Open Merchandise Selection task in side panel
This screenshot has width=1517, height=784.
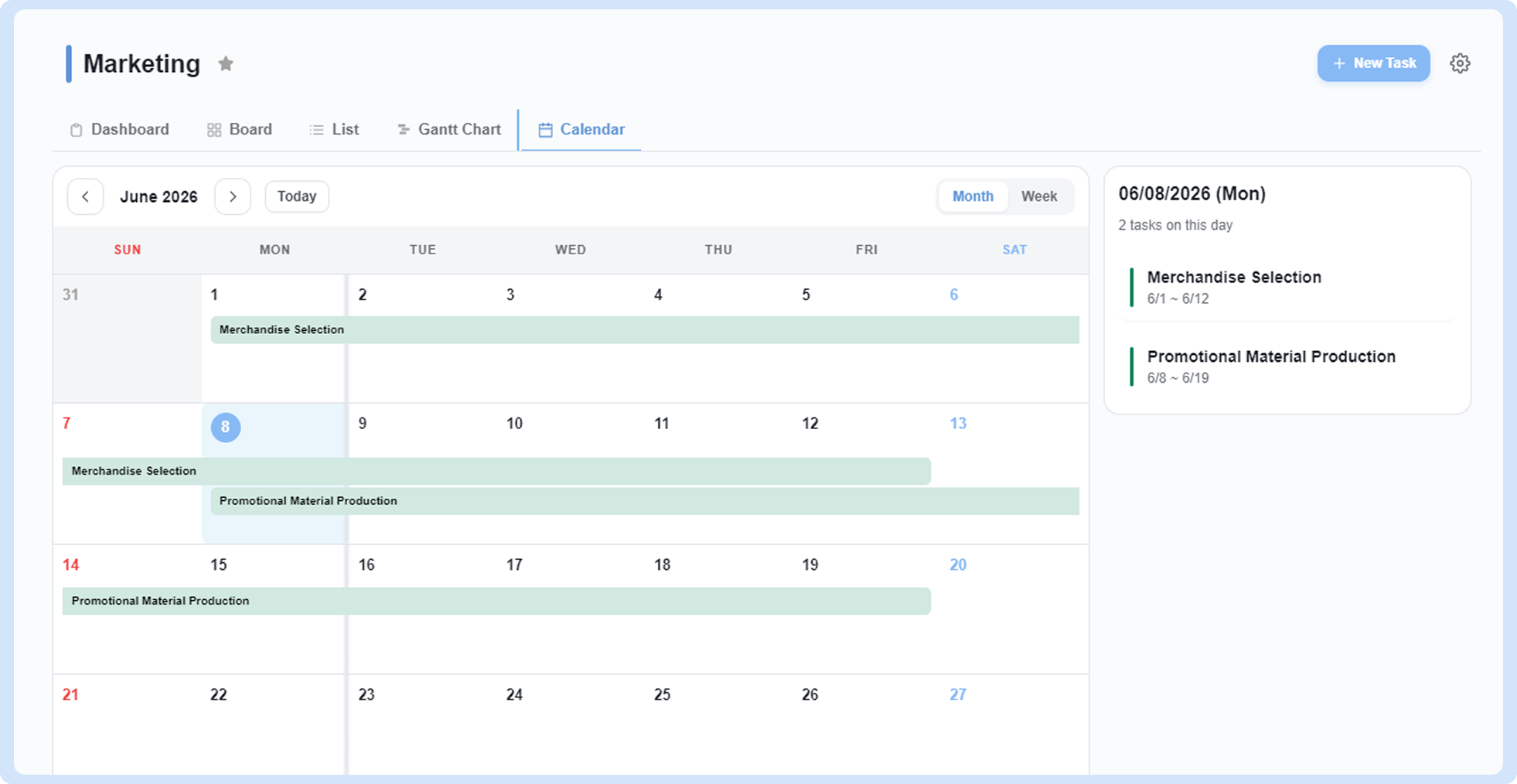[1287, 287]
